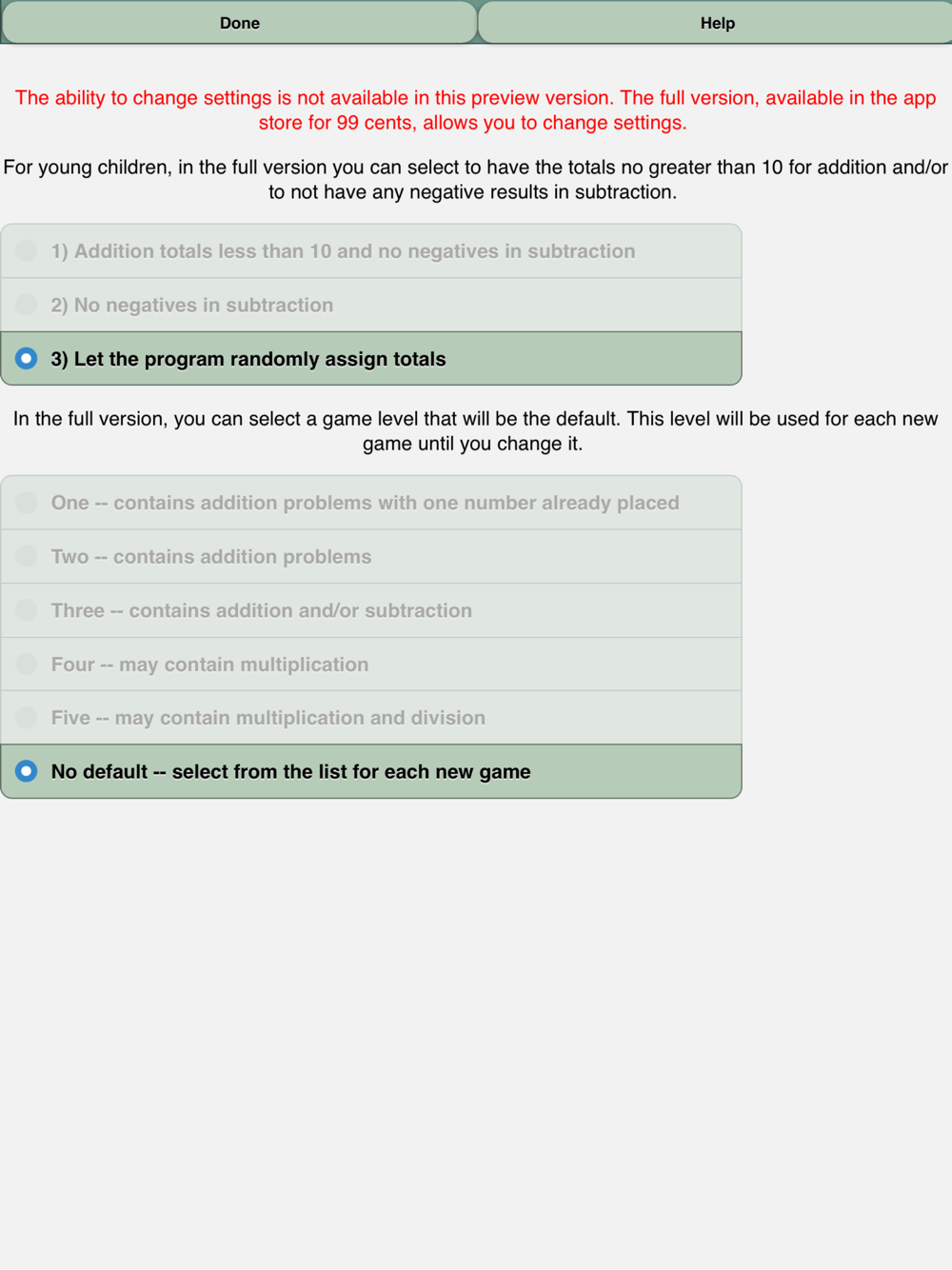Toggle blue radio for No default

coord(27,771)
